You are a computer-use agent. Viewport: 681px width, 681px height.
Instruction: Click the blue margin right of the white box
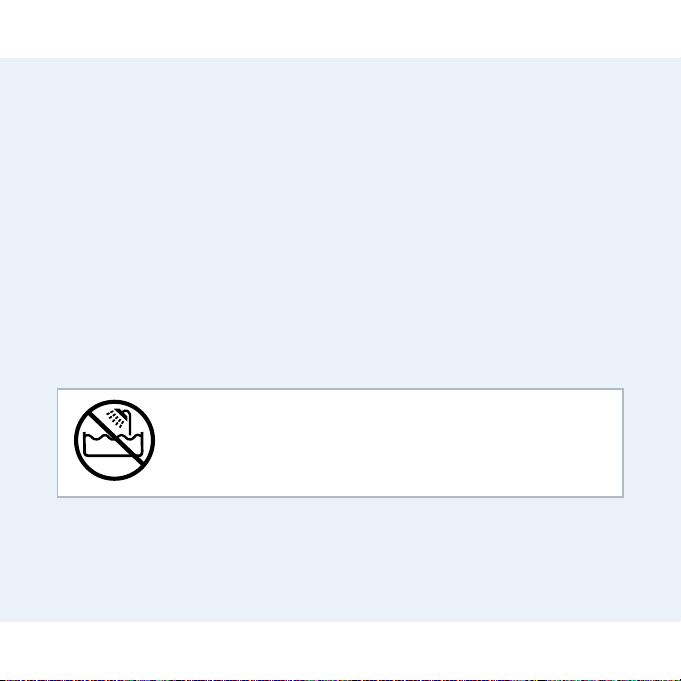click(x=652, y=443)
